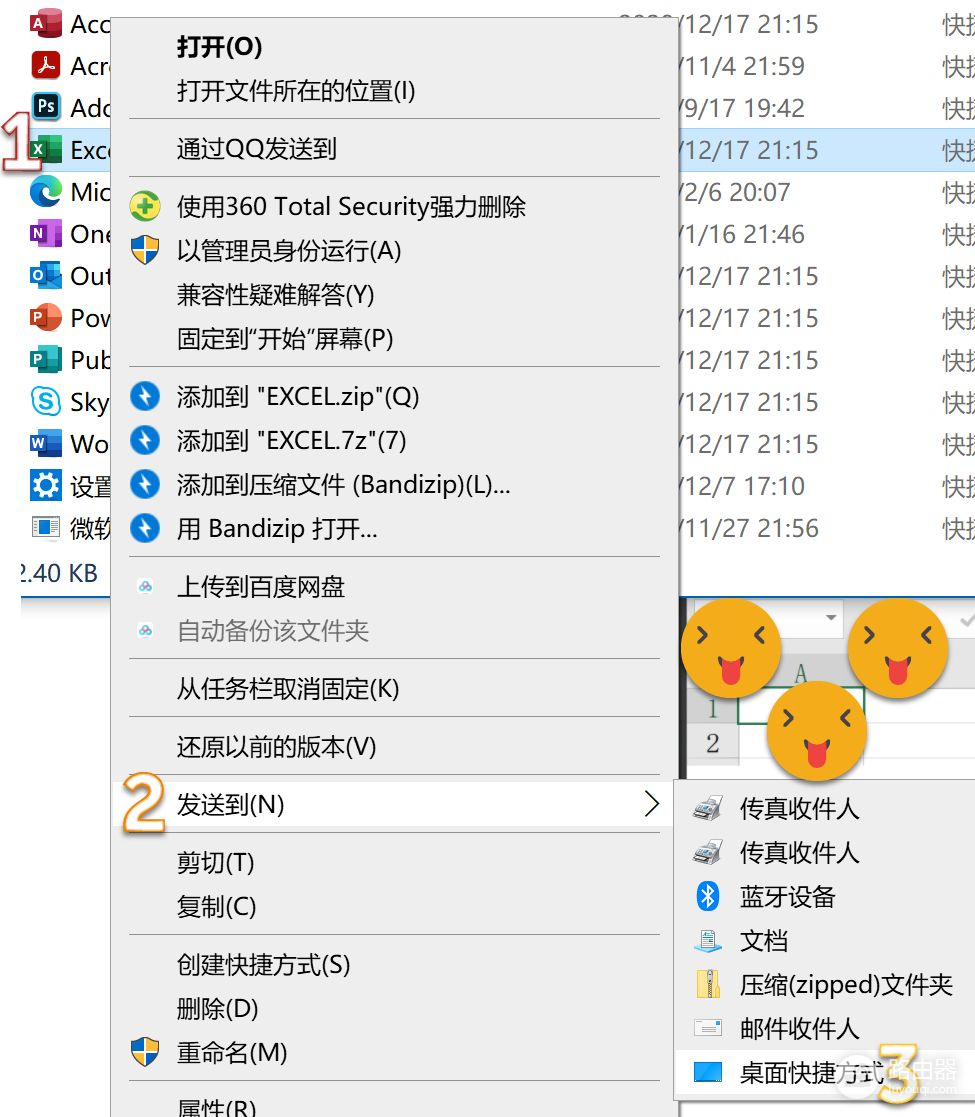Open the Excel name box dropdown arrow
The image size is (975, 1117).
(x=830, y=618)
